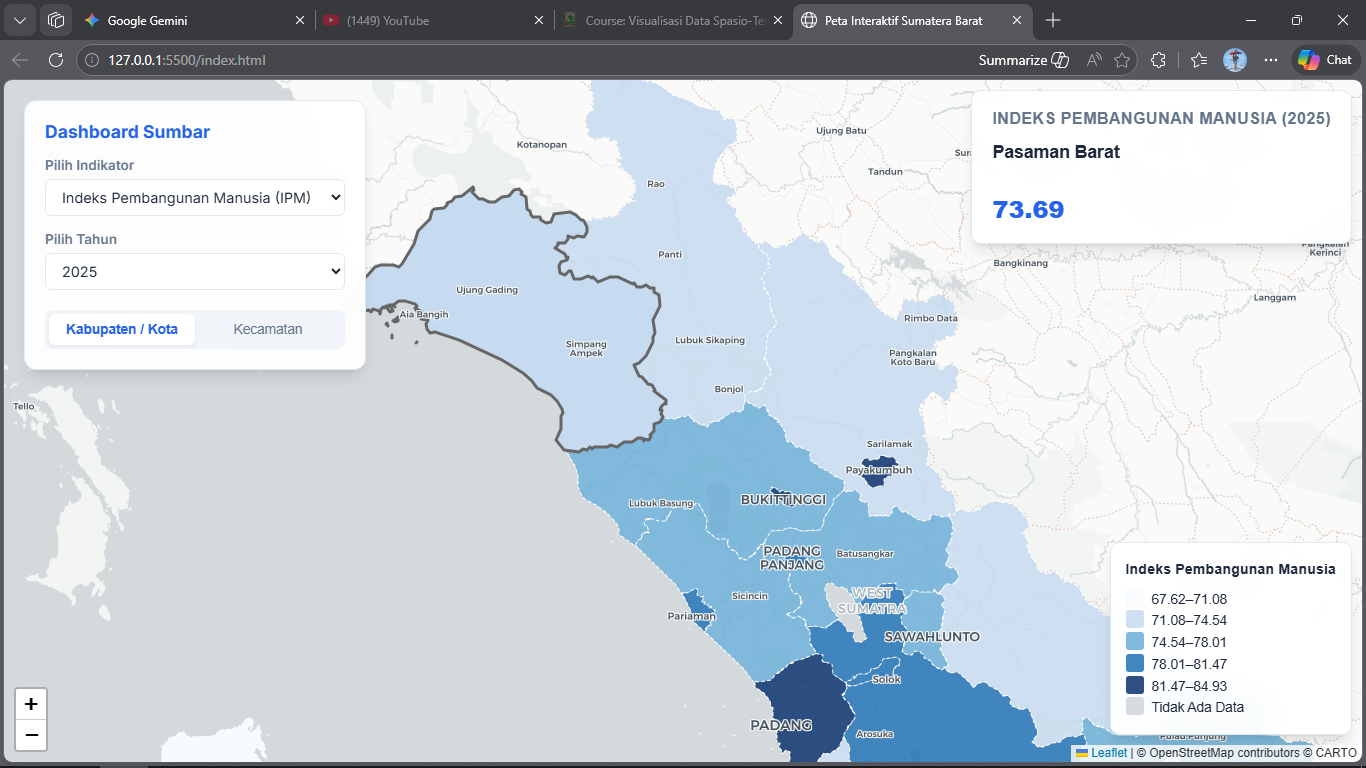Open the Extensions puzzle icon
The height and width of the screenshot is (768, 1366).
pos(1159,60)
